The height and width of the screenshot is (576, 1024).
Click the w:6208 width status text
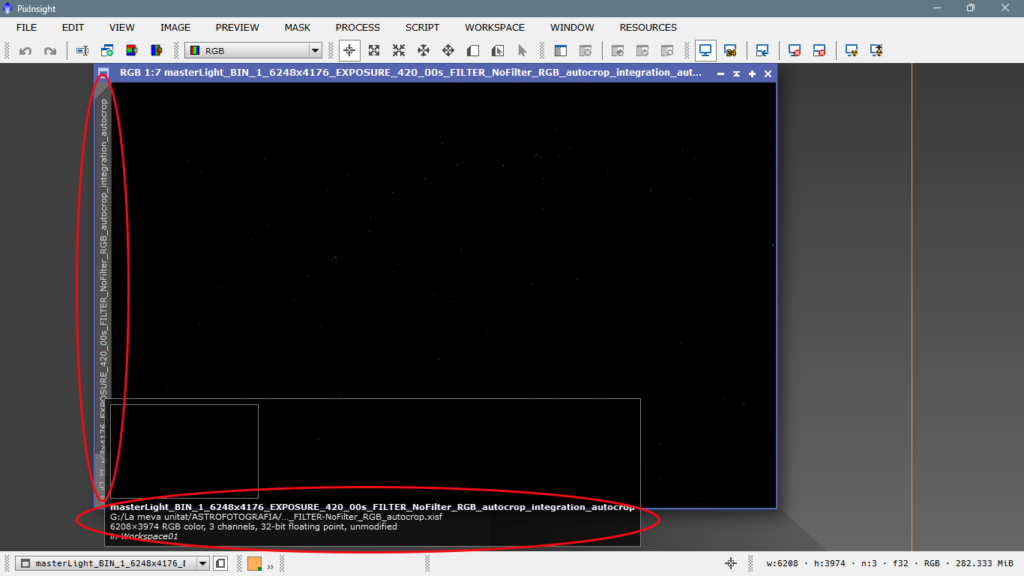click(x=782, y=563)
